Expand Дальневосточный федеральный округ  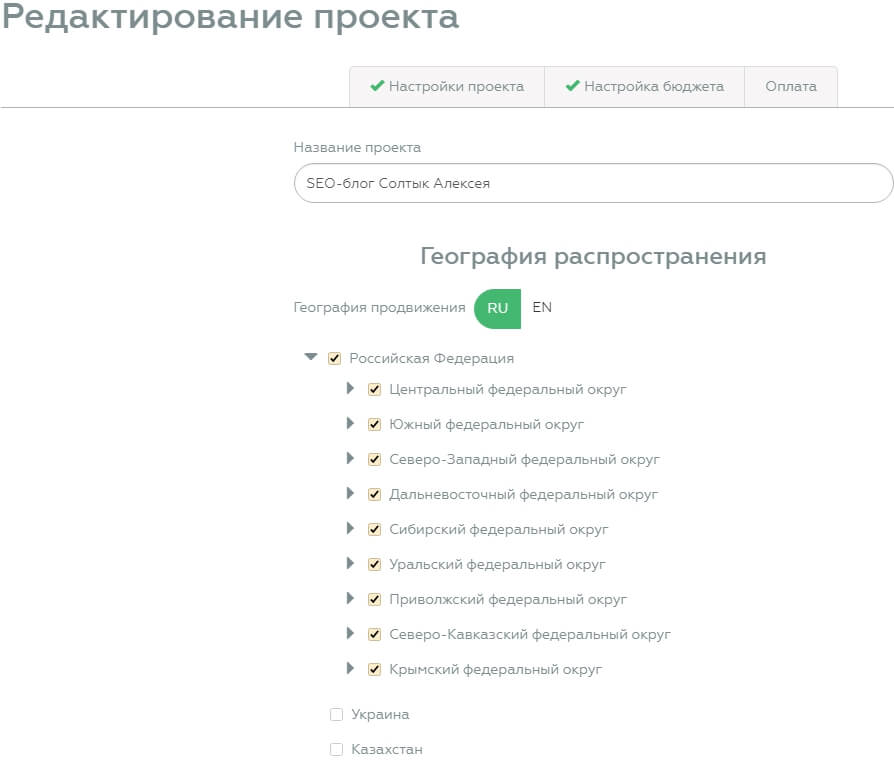tap(350, 493)
